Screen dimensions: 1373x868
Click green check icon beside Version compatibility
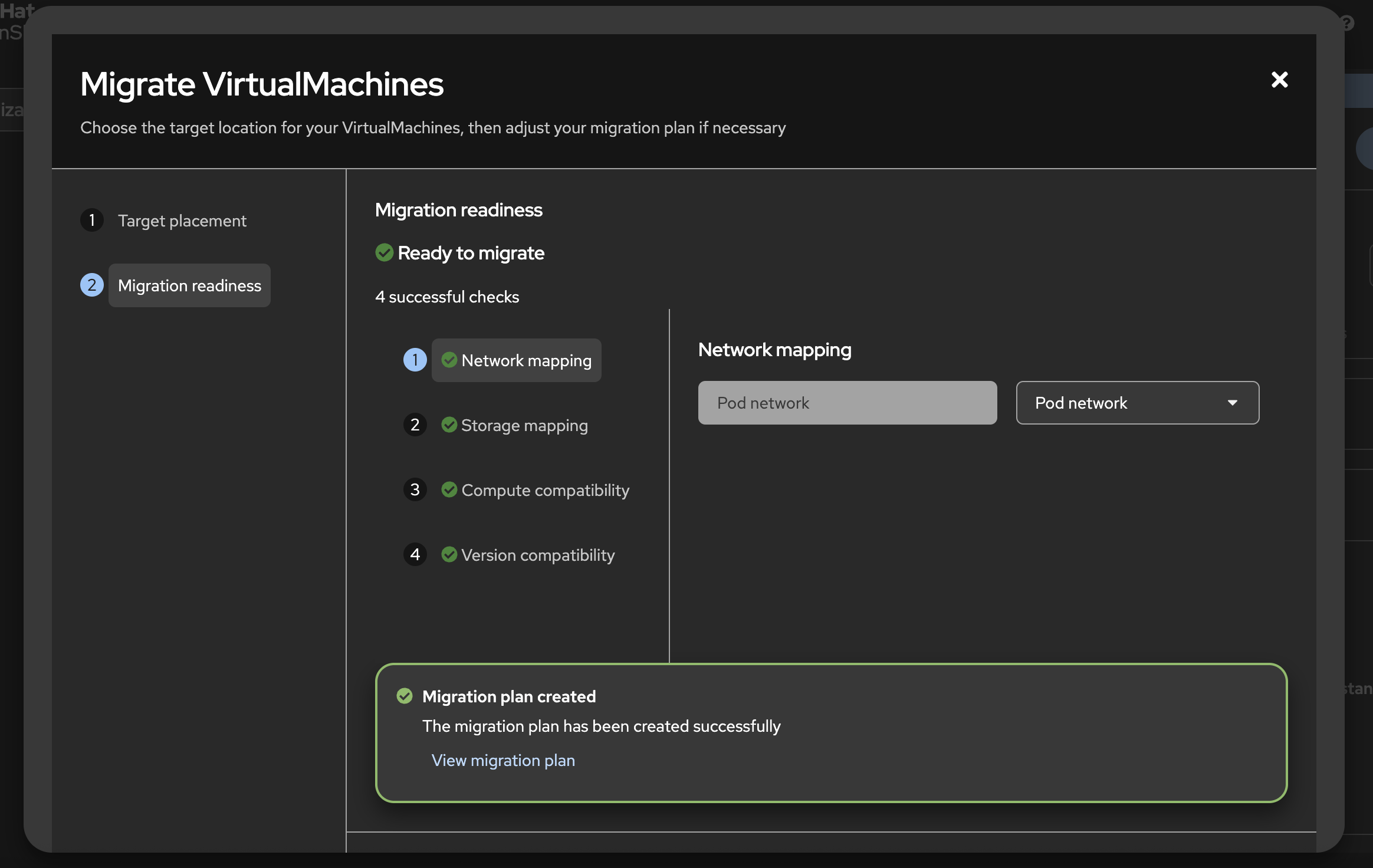[x=449, y=555]
